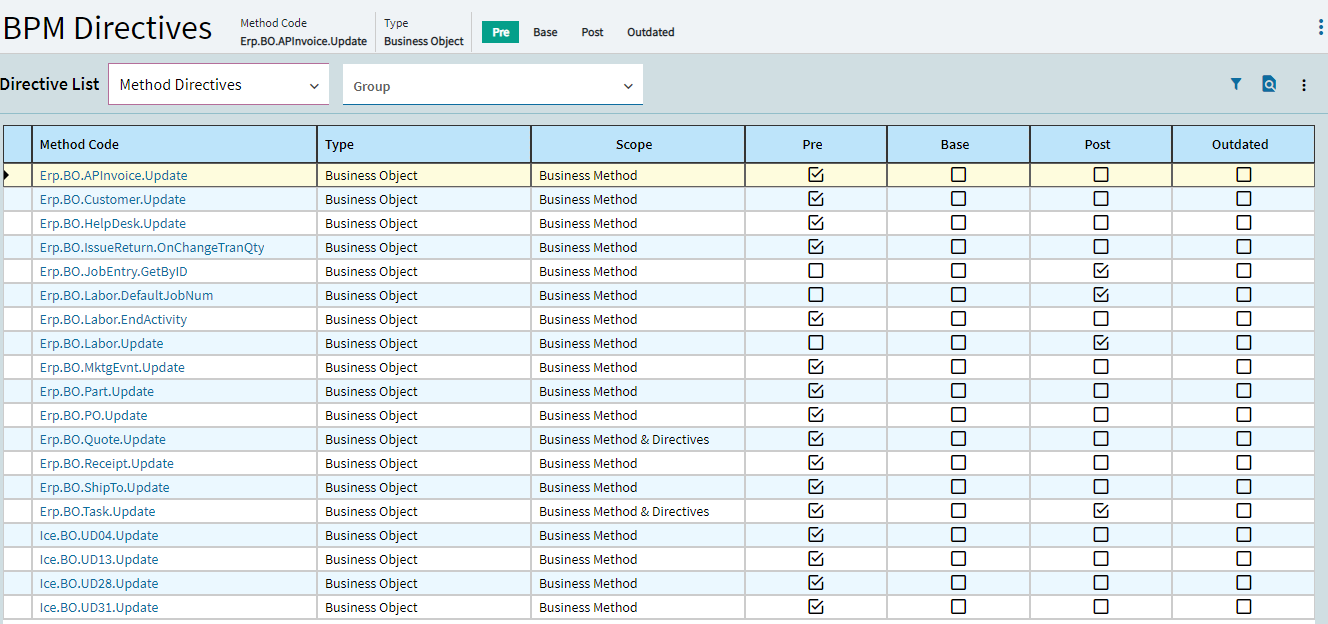Toggle Pre checkbox for Erp.BO.Customer.Update

coord(816,199)
